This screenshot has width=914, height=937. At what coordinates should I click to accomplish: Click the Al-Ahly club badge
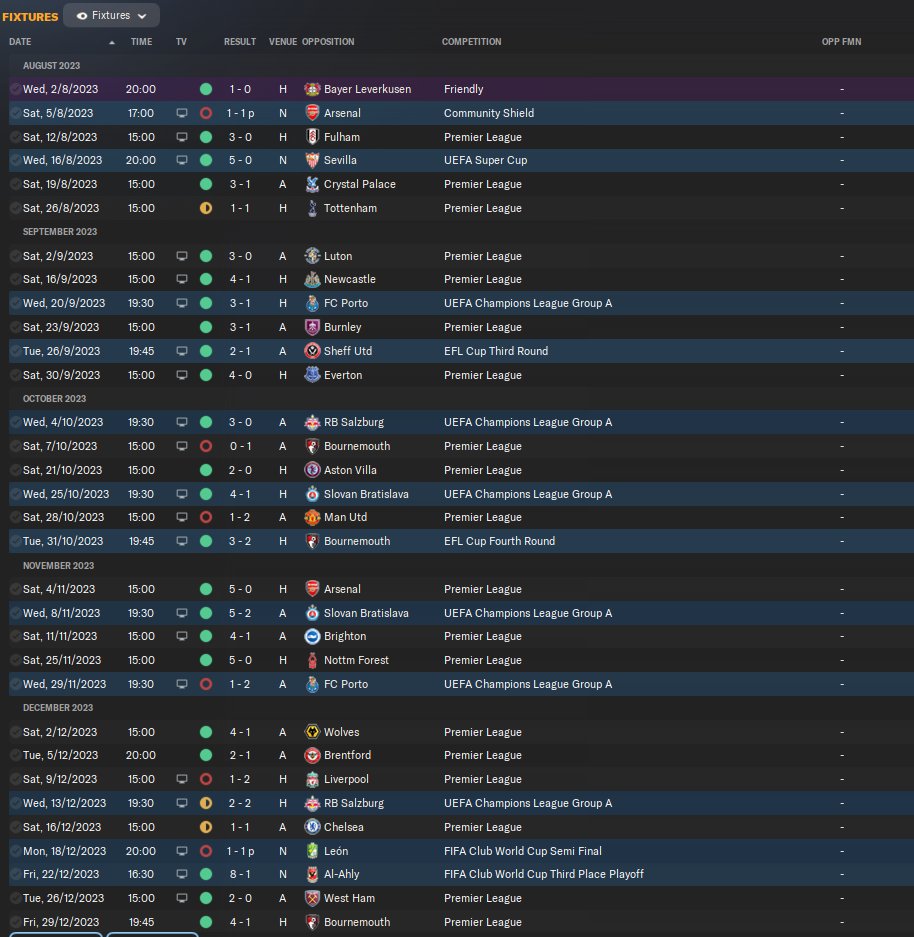click(312, 874)
